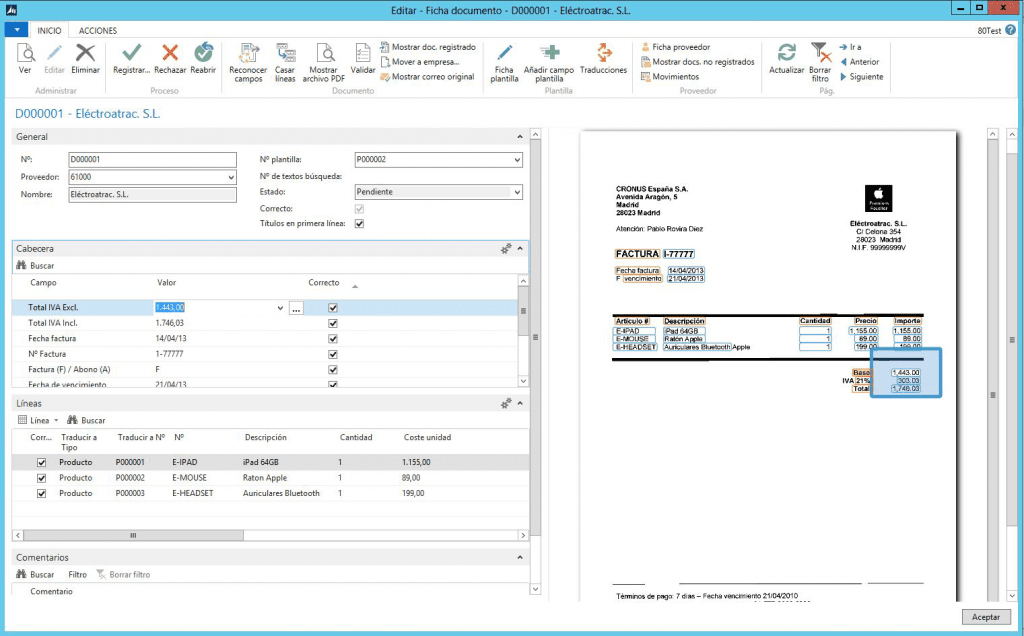Switch to the INICIO tab
The height and width of the screenshot is (636, 1024).
(49, 31)
